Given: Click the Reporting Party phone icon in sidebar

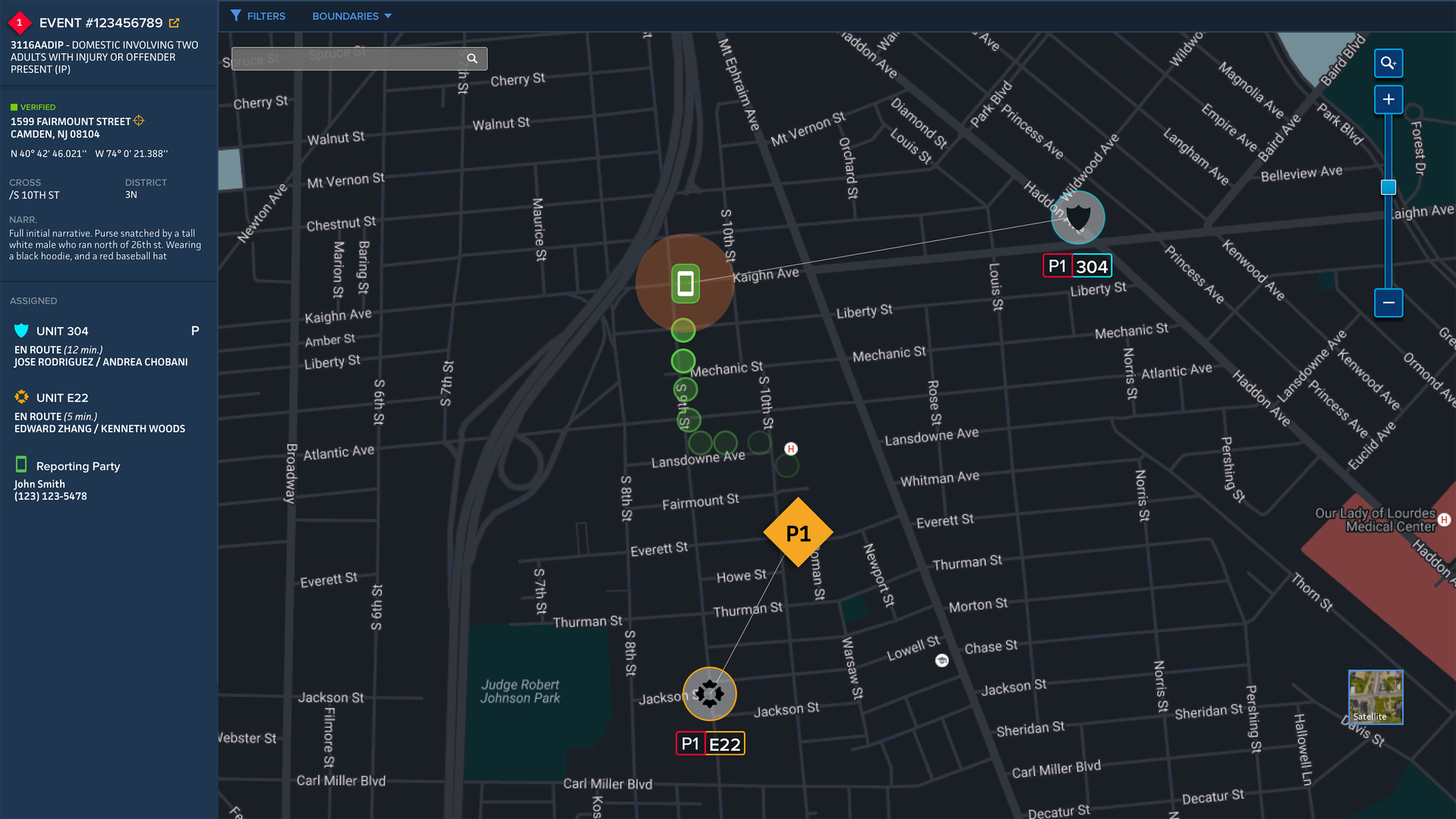Looking at the screenshot, I should pos(21,463).
